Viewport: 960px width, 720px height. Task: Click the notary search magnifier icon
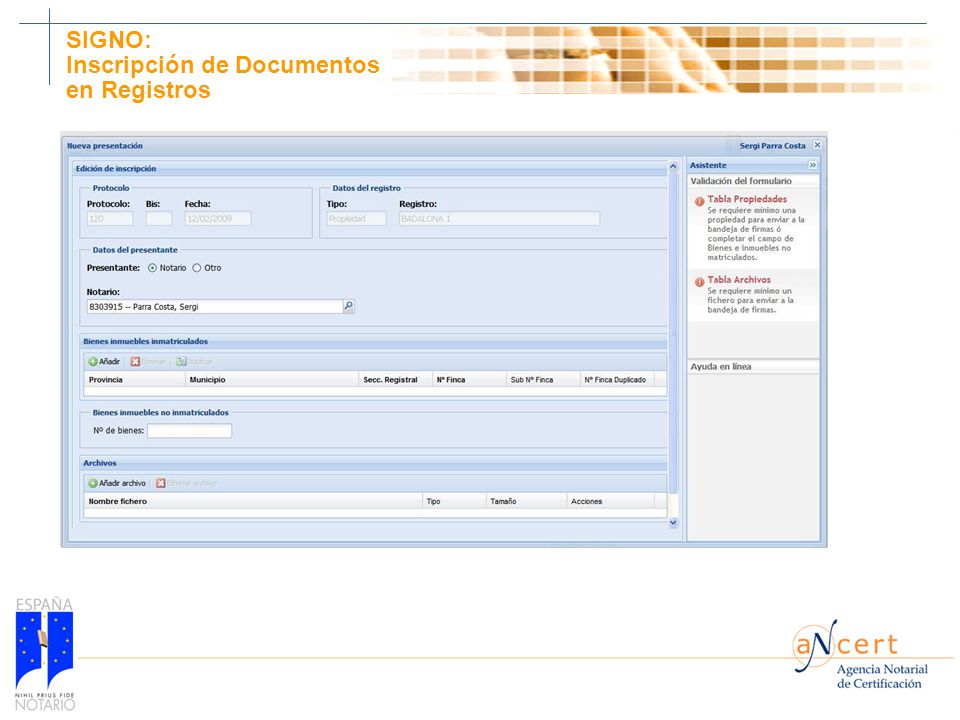pyautogui.click(x=348, y=306)
